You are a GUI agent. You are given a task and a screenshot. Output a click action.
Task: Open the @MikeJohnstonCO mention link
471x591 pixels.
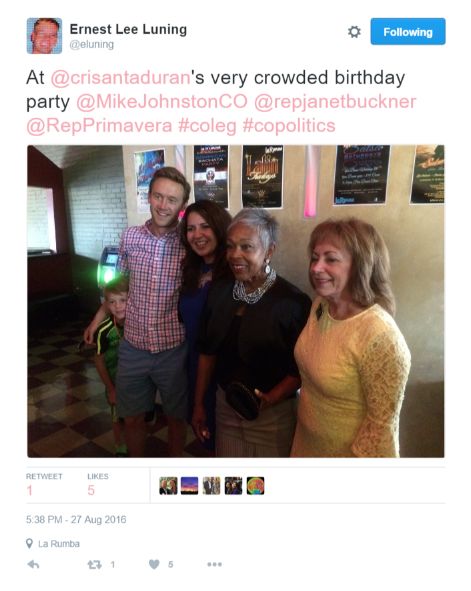tap(162, 102)
